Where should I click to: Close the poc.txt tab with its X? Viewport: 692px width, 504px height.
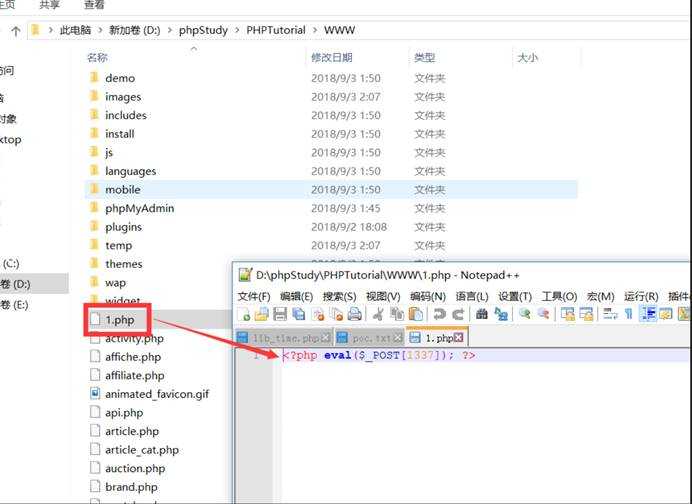[x=398, y=338]
